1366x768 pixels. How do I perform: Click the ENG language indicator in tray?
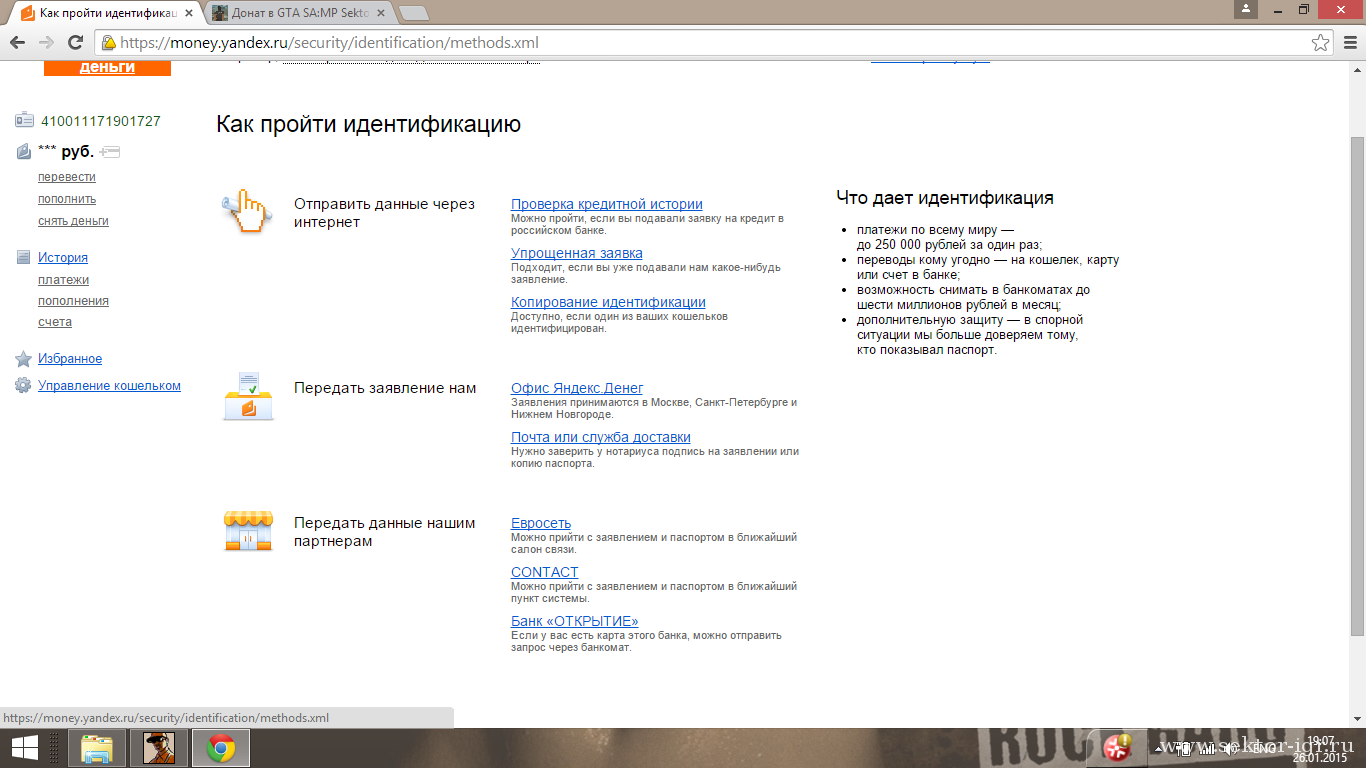[x=1264, y=748]
